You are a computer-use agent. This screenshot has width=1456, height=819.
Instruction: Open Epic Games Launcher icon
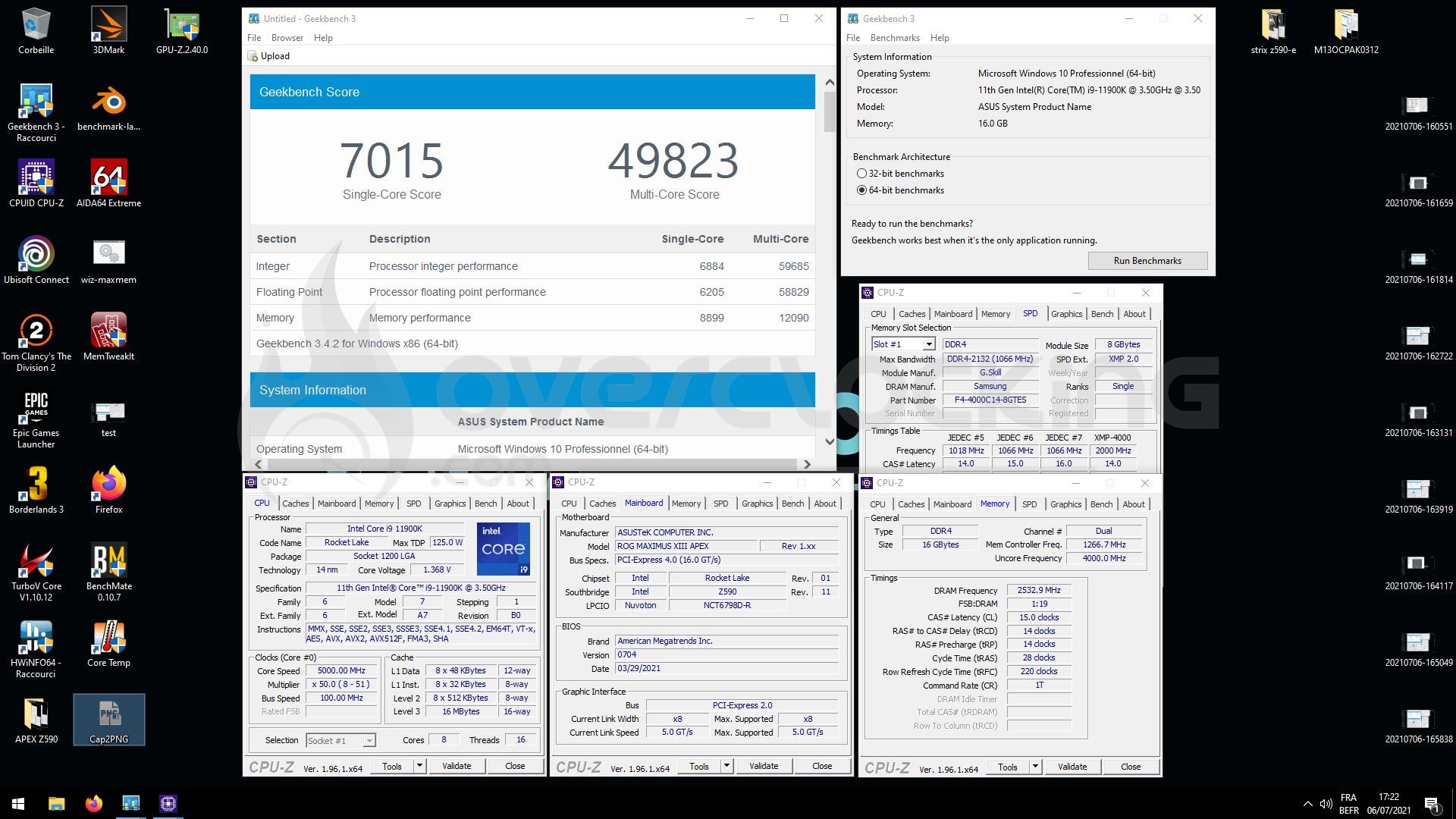(36, 419)
